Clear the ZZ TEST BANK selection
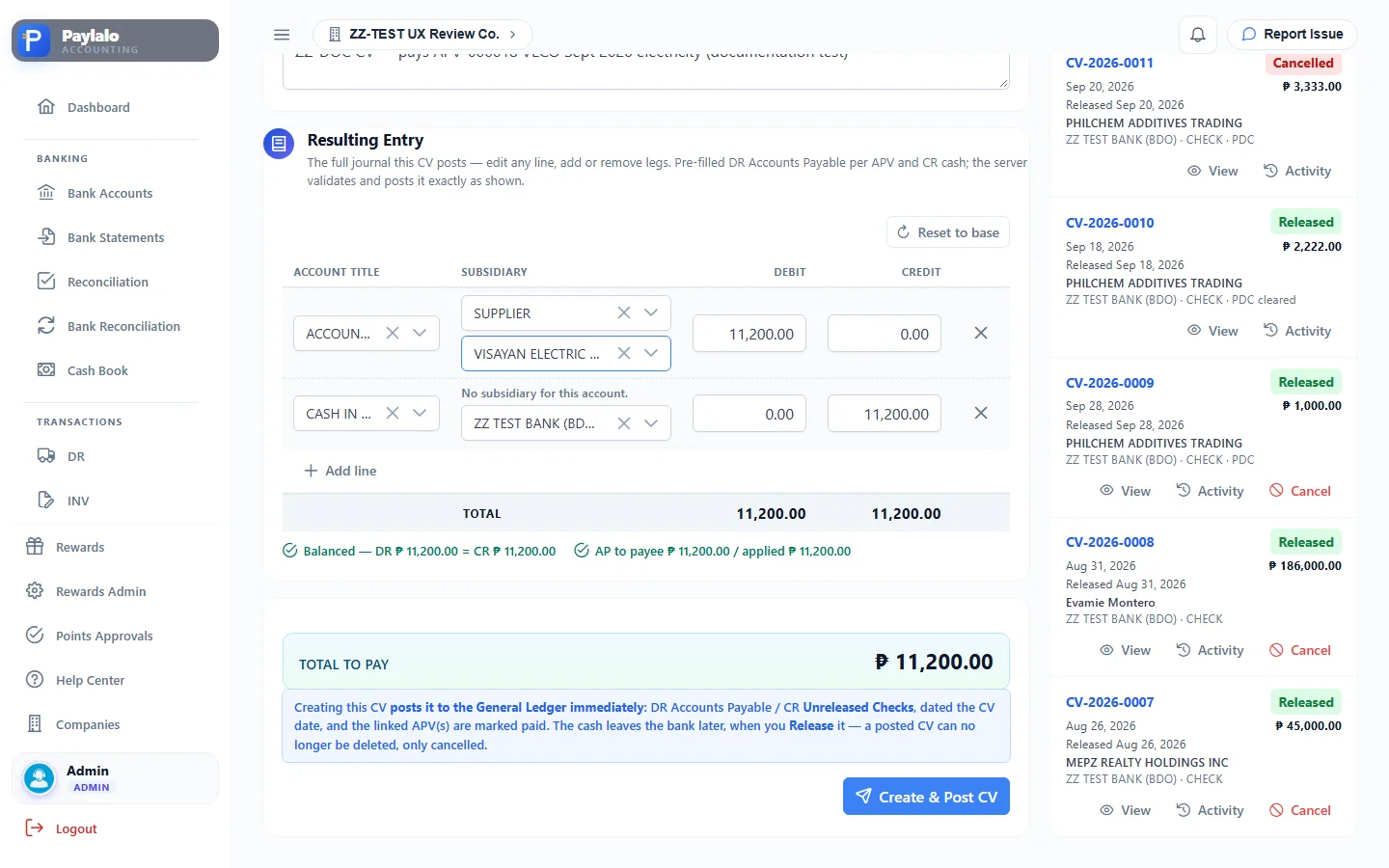The width and height of the screenshot is (1389, 868). (x=624, y=422)
